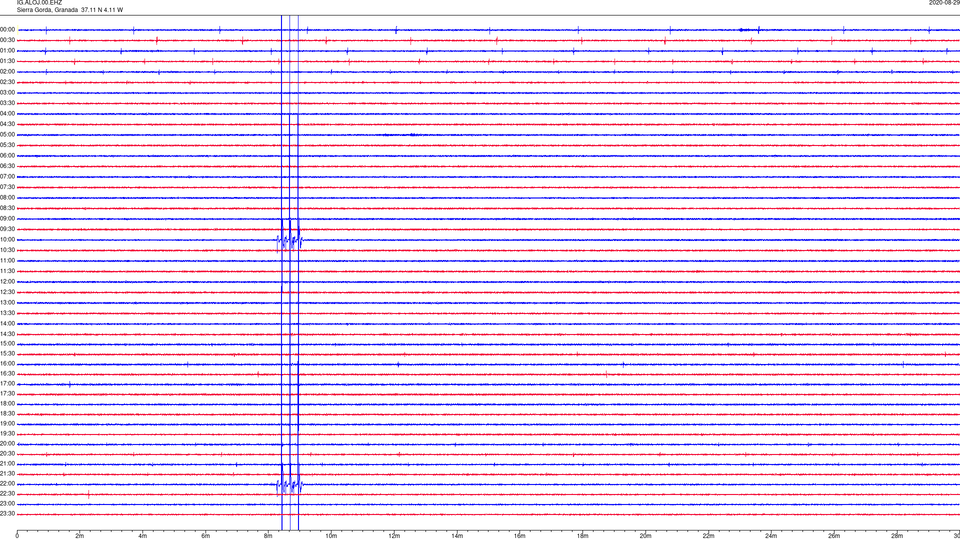Select the 02:00 row label
960x540 pixels.
[x=7, y=72]
